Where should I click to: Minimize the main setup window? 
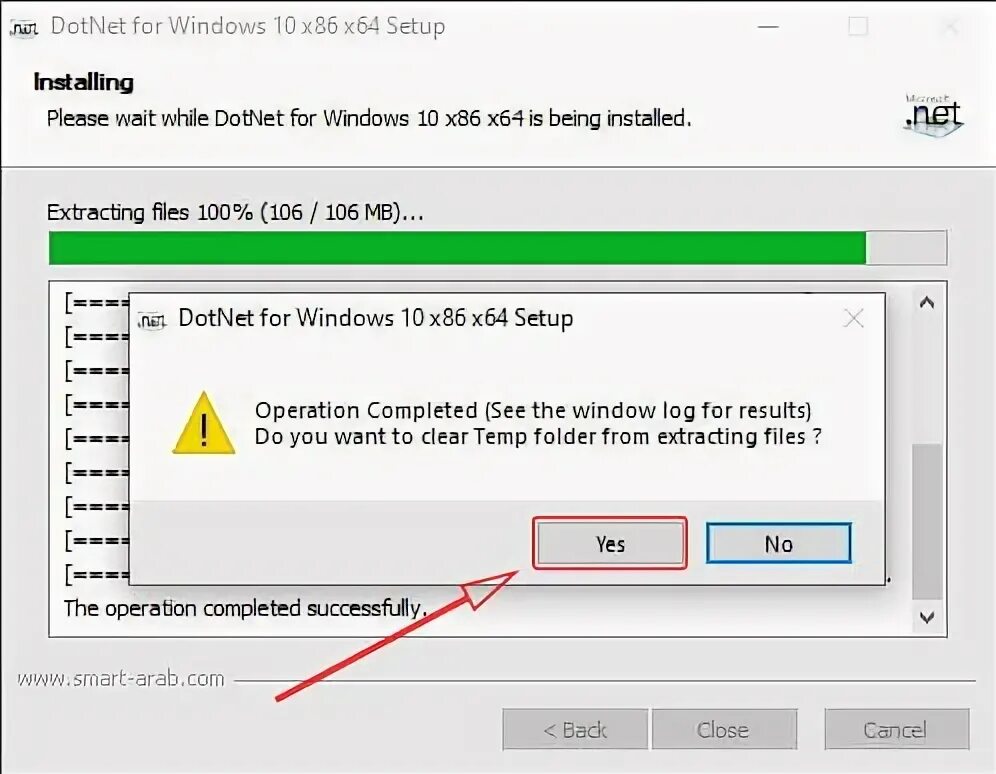769,27
